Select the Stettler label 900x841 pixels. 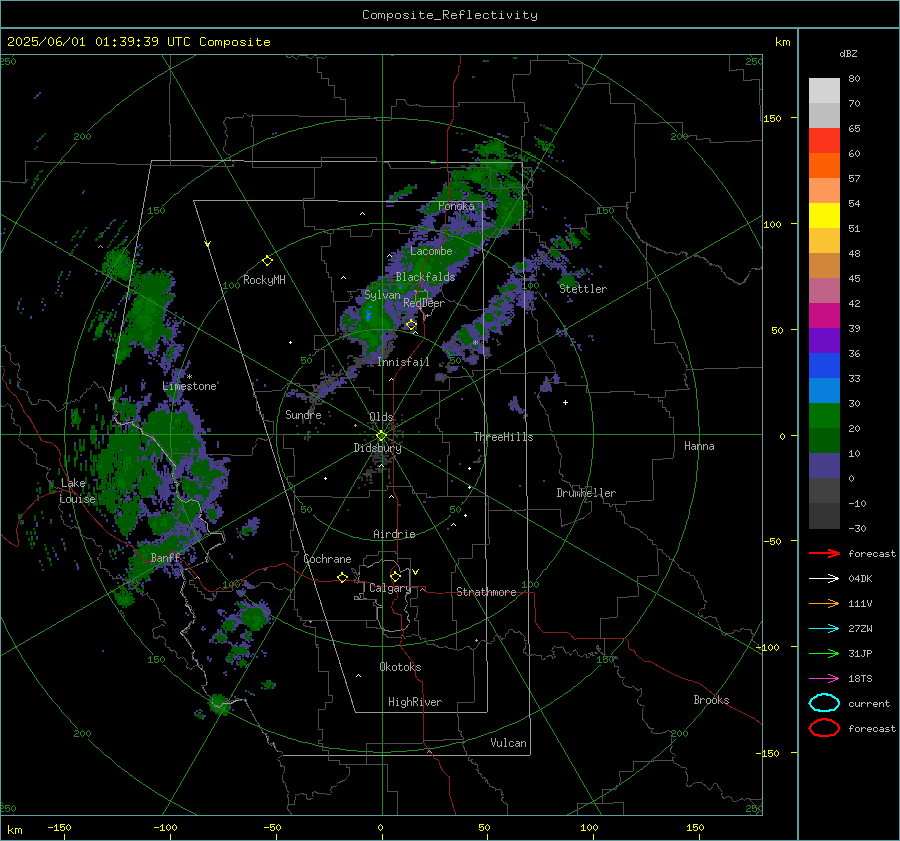pos(583,289)
